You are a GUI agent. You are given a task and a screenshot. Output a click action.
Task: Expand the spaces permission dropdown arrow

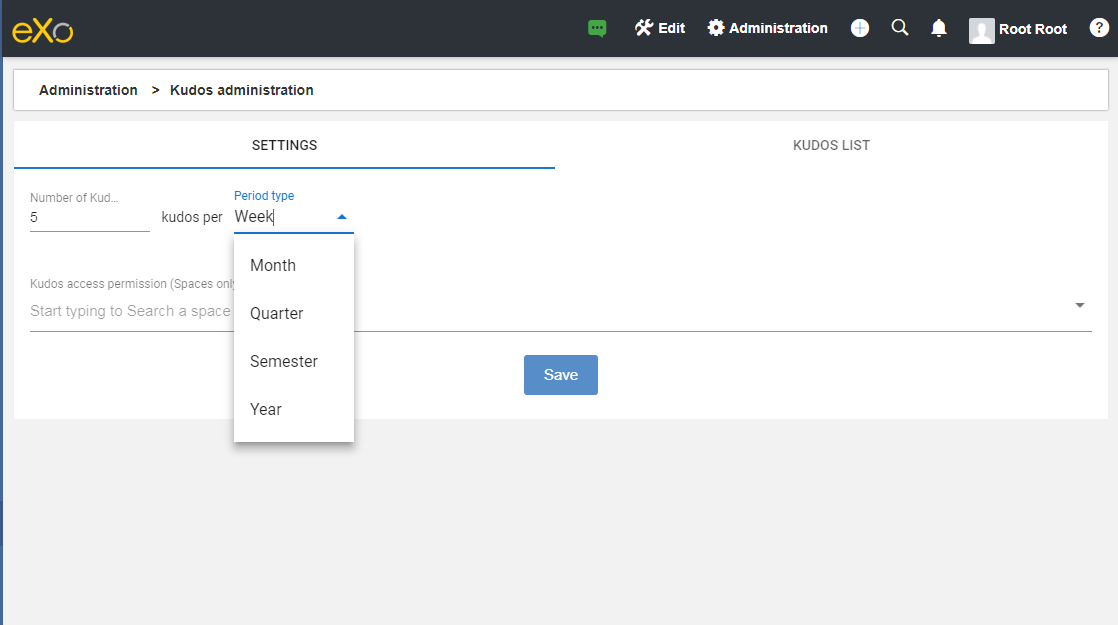point(1079,305)
